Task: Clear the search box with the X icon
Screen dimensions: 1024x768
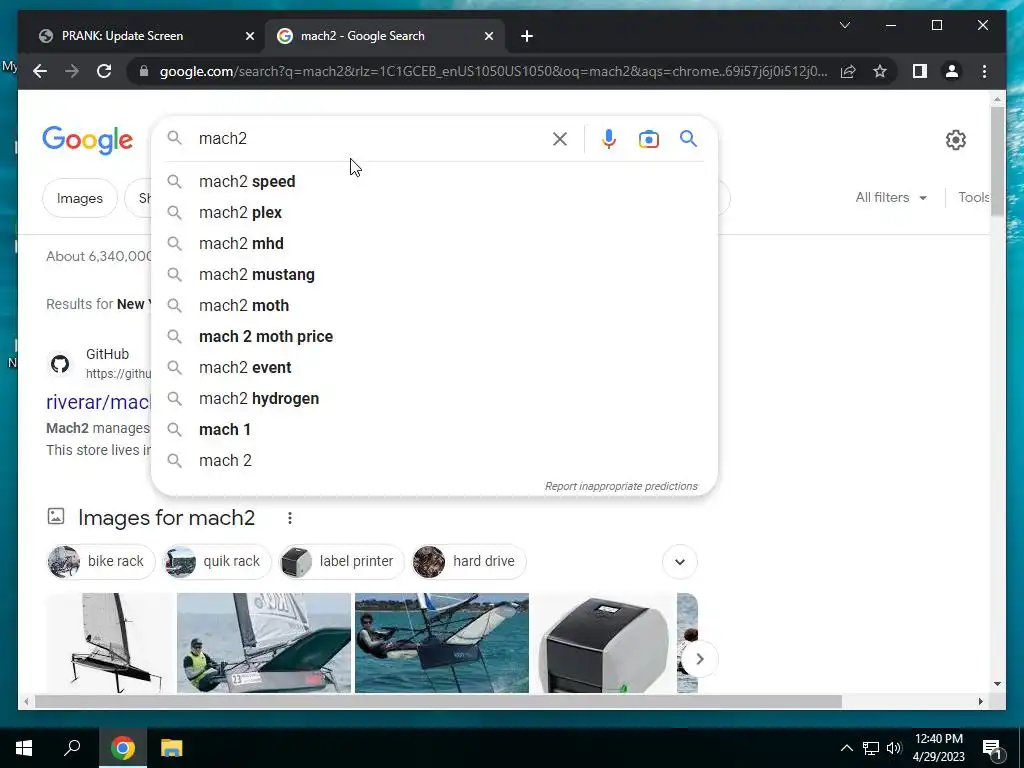Action: pos(560,138)
